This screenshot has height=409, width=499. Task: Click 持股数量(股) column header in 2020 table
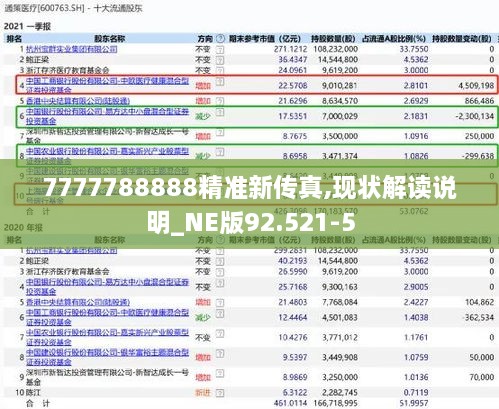(333, 240)
